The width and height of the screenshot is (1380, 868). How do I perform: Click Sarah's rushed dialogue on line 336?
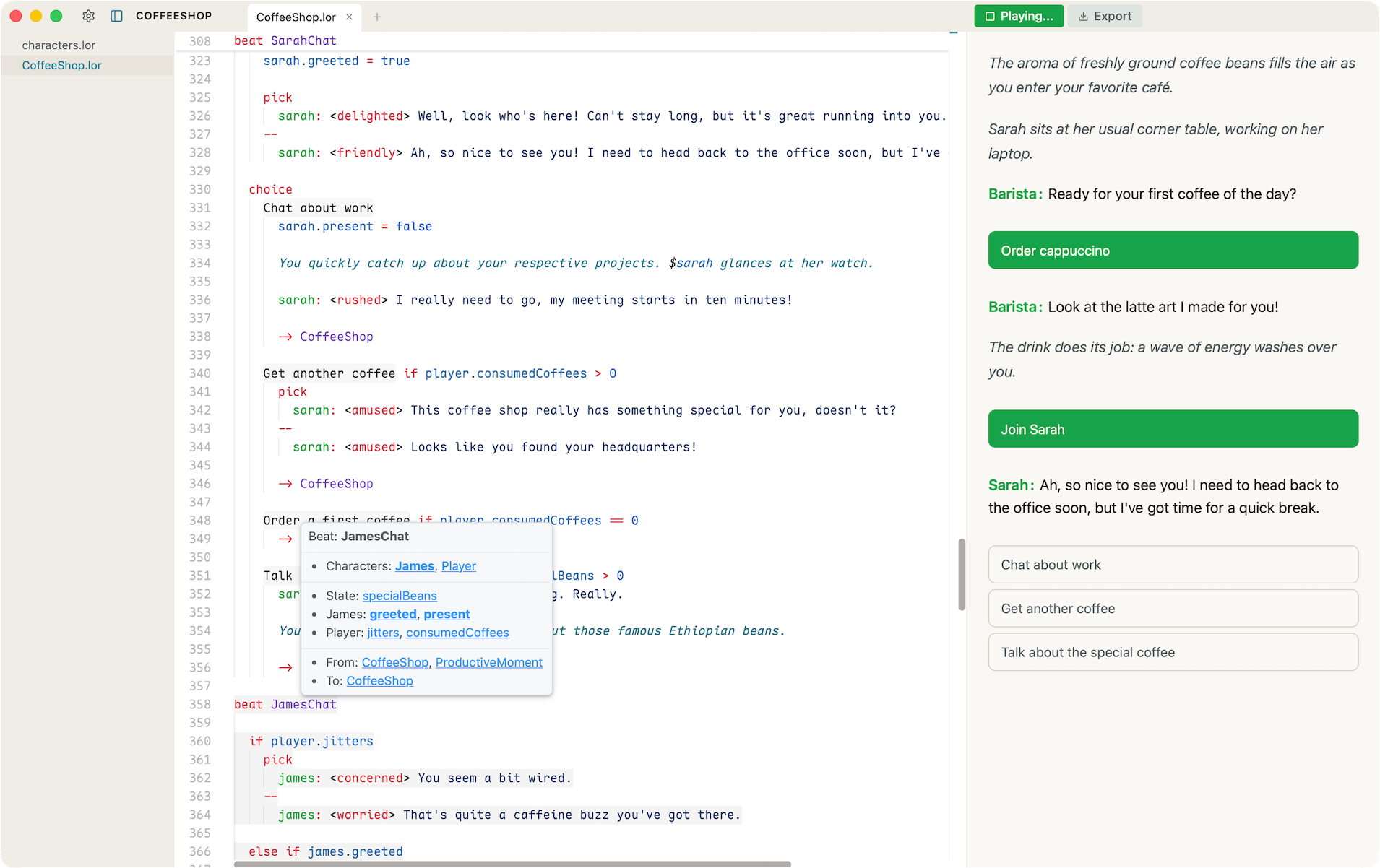point(535,300)
